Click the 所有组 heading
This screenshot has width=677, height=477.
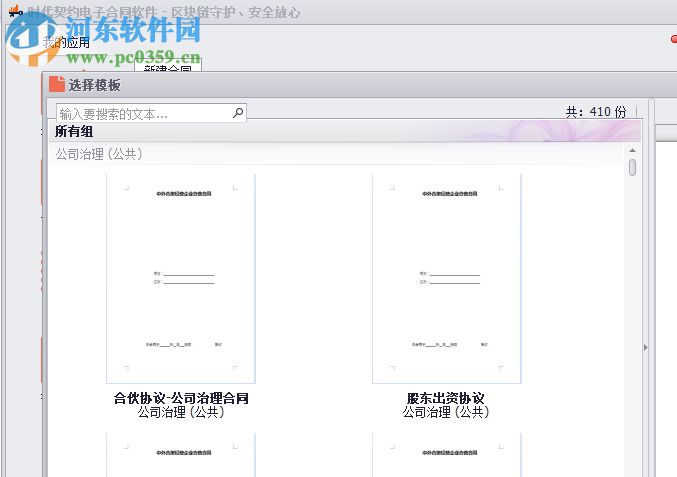click(x=74, y=131)
